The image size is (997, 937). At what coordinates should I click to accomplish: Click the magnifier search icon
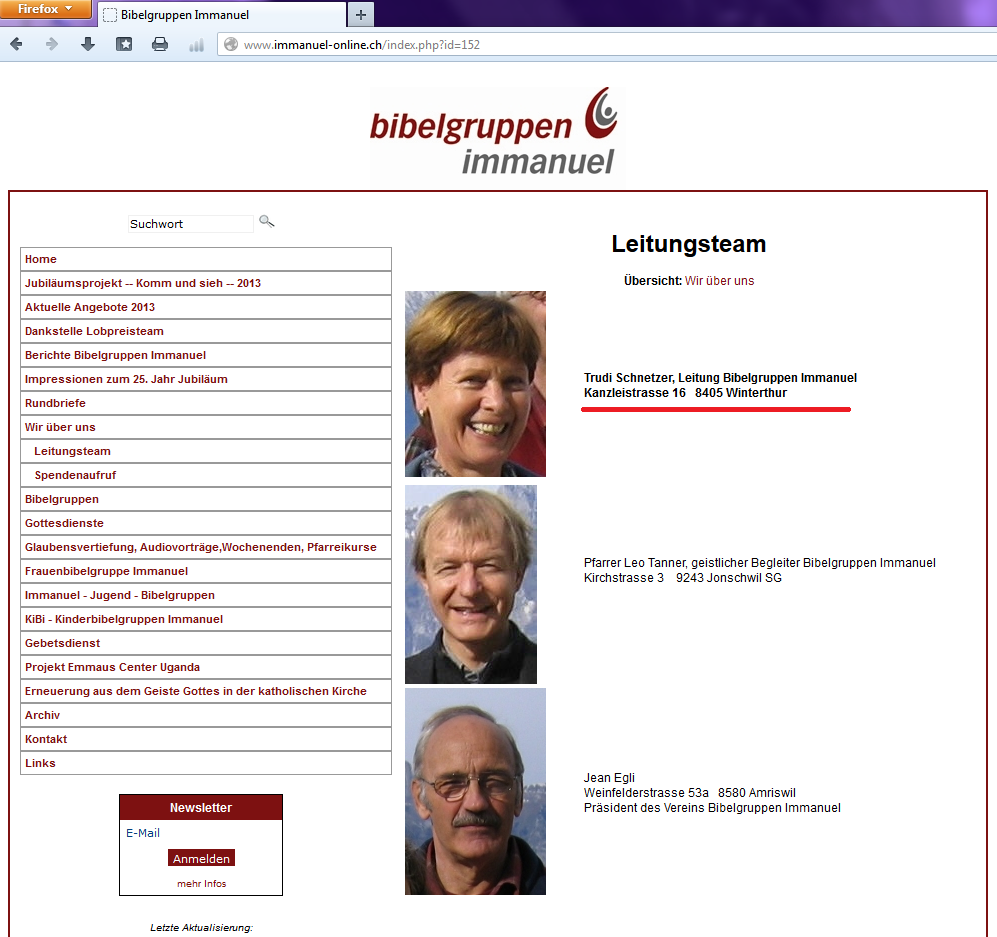tap(266, 221)
